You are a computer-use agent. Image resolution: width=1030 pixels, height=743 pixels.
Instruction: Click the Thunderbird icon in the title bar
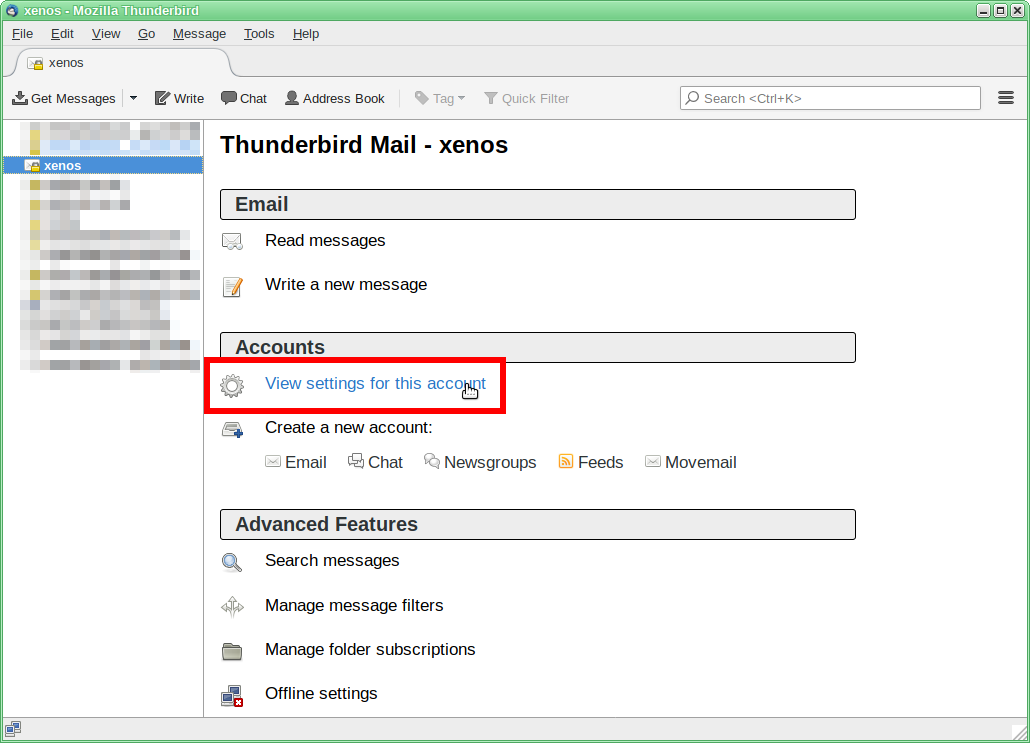12,11
